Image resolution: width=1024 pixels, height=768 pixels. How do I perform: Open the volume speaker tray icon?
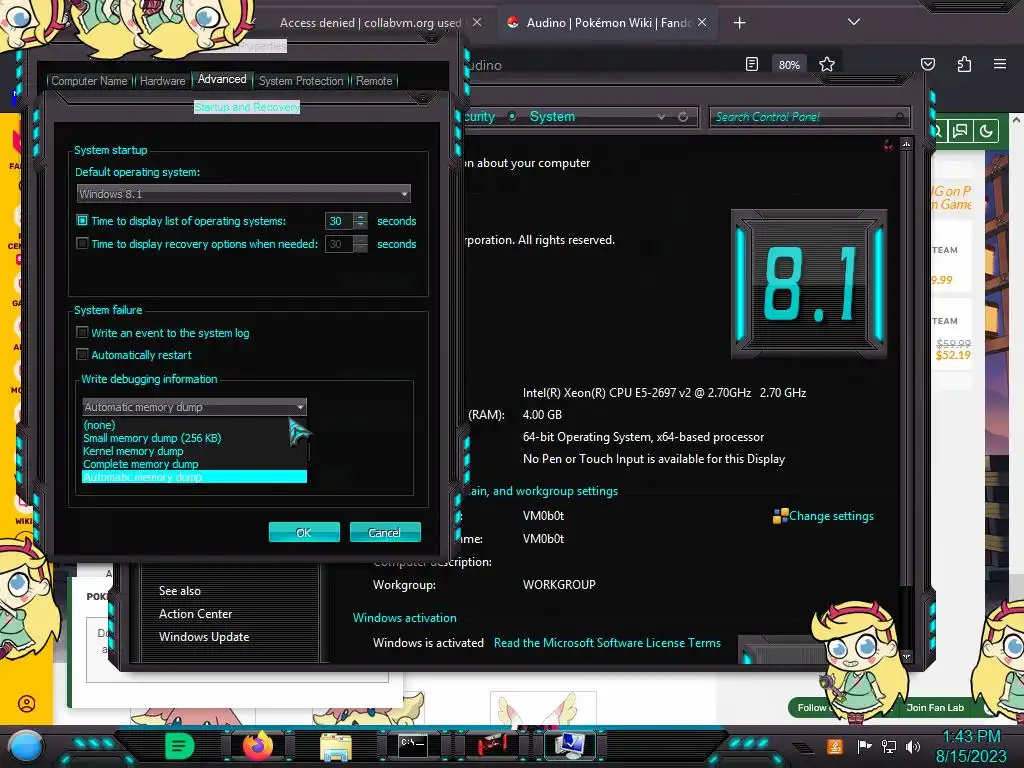(913, 746)
